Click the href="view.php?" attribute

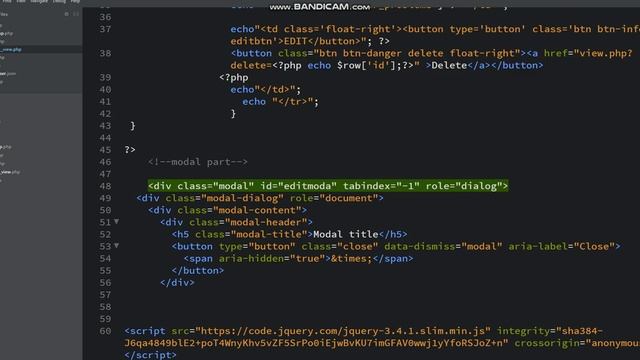(x=588, y=53)
